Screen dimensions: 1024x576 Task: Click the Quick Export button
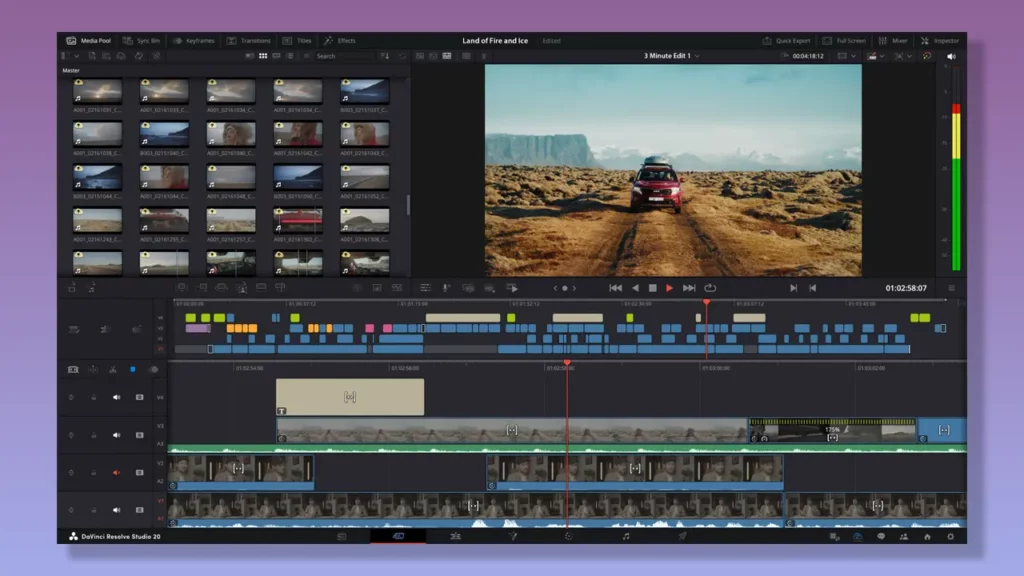point(786,40)
